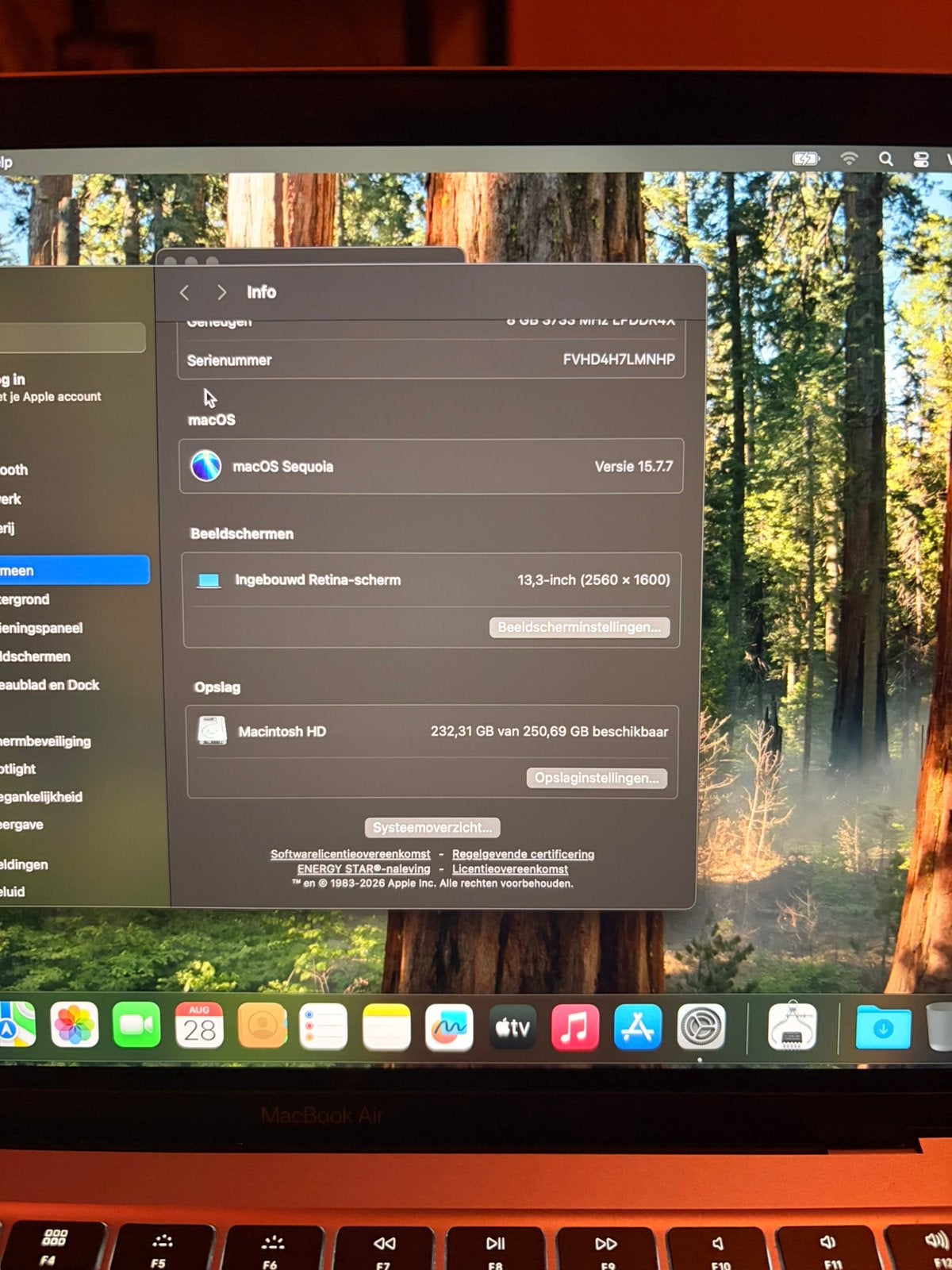This screenshot has width=952, height=1270.
Task: Open the ENERGY STAR-naleving link
Action: 363,869
